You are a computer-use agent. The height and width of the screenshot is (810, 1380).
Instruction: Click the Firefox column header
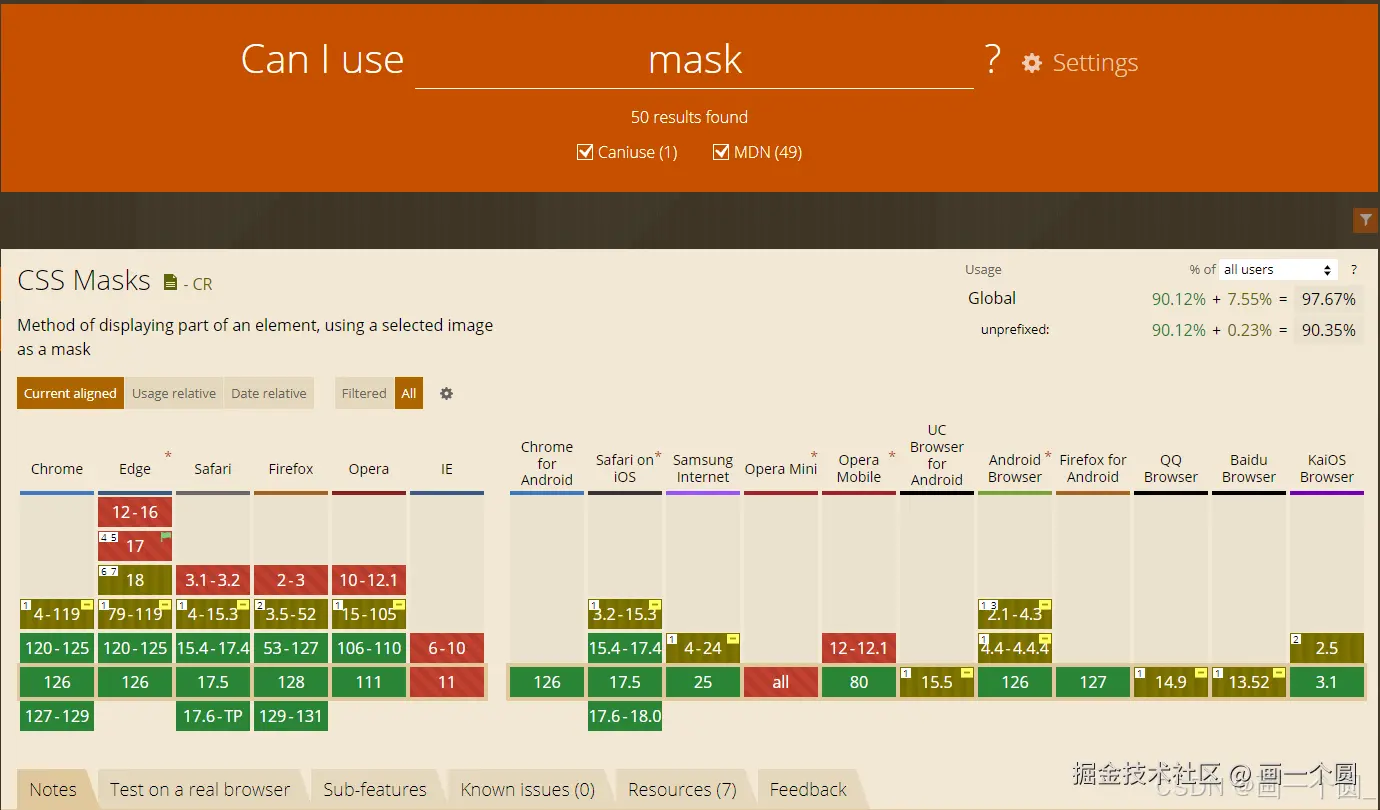[291, 468]
